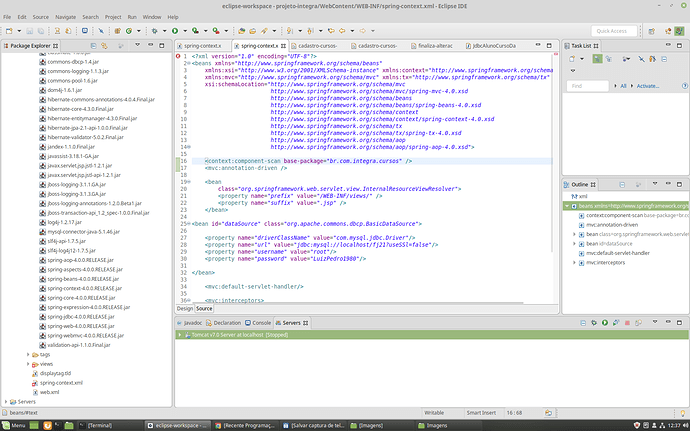
Task: Click the Find field in Task List
Action: [x=588, y=86]
